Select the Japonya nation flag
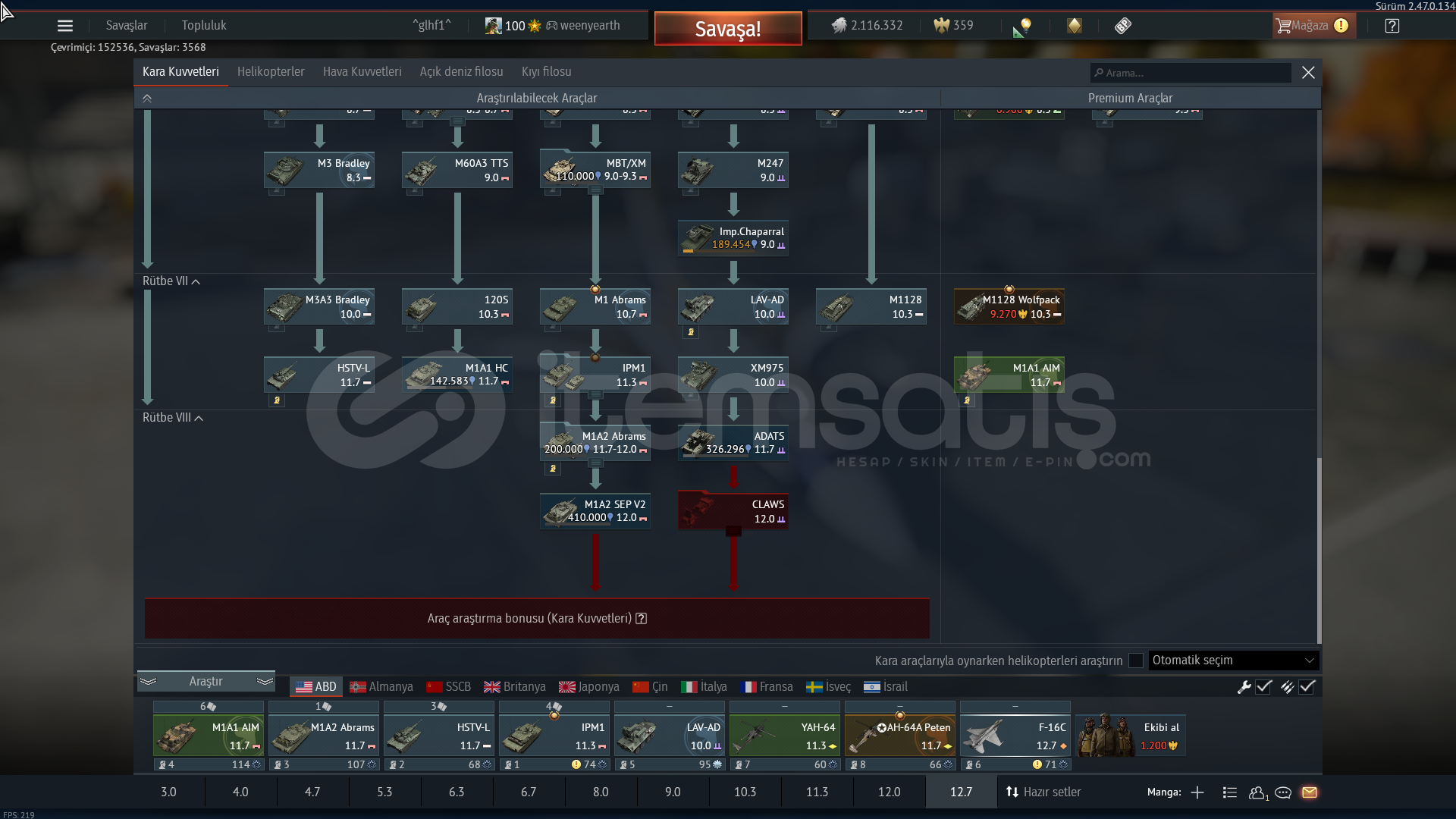This screenshot has height=819, width=1456. 567,687
